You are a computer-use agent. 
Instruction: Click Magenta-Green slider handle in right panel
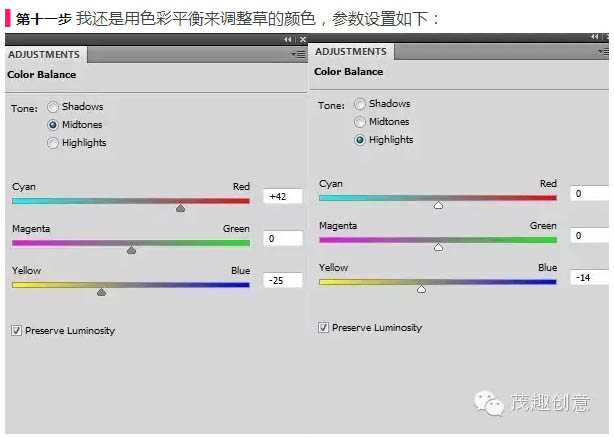438,247
